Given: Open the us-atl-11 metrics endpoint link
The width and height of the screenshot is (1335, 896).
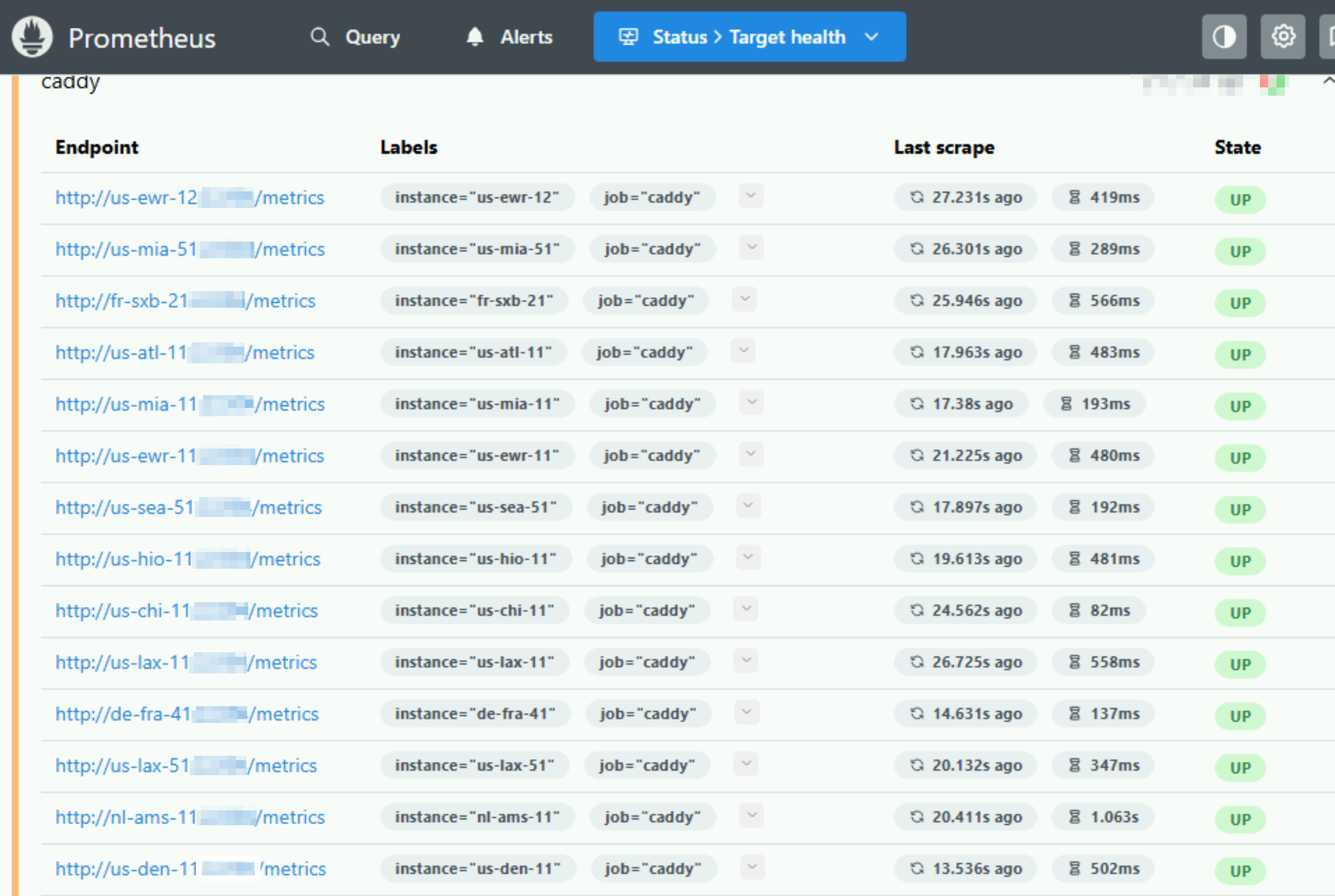Looking at the screenshot, I should tap(185, 353).
